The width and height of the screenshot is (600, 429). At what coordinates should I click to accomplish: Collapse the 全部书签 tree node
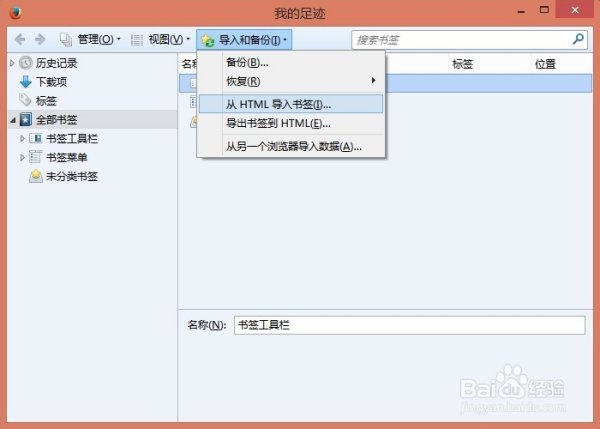pyautogui.click(x=13, y=120)
